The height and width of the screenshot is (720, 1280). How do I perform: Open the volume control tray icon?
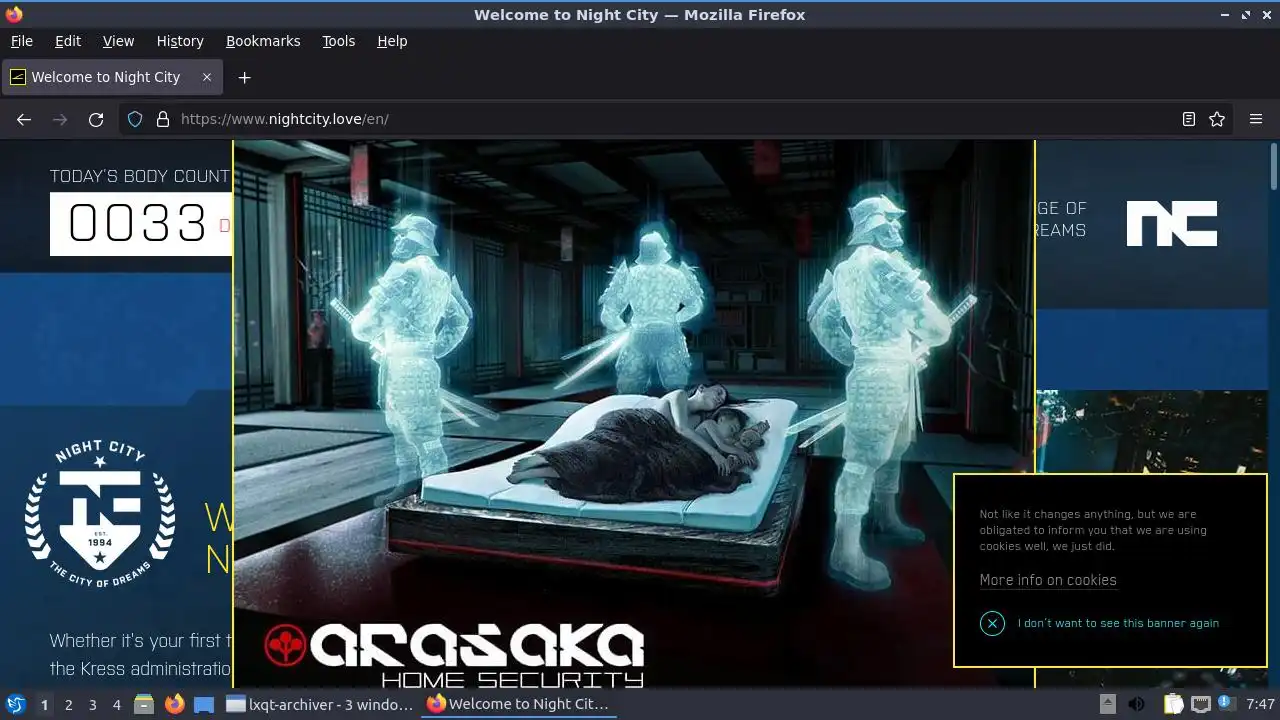(x=1136, y=704)
